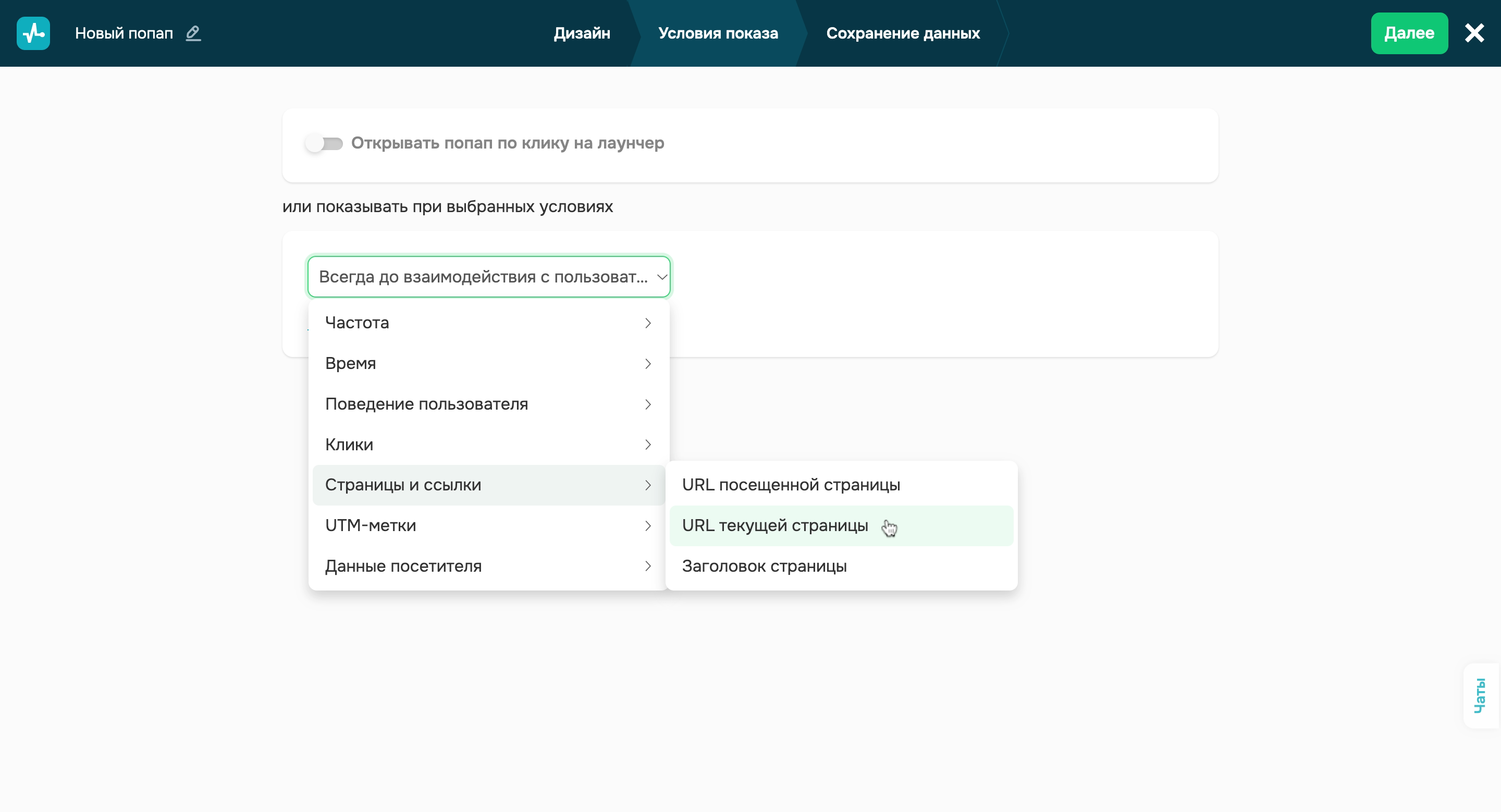
Task: Click the Условия показа step tab
Action: click(x=718, y=33)
